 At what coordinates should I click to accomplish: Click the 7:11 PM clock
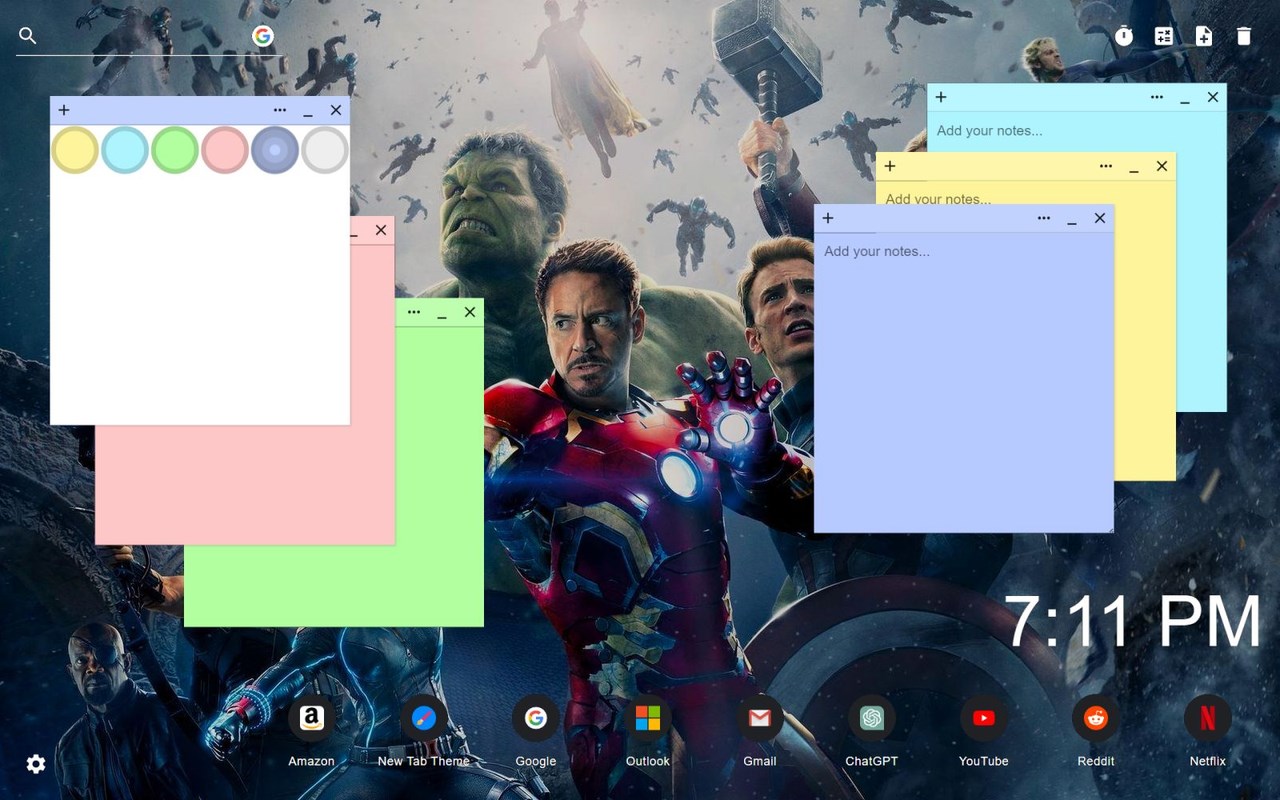1133,622
